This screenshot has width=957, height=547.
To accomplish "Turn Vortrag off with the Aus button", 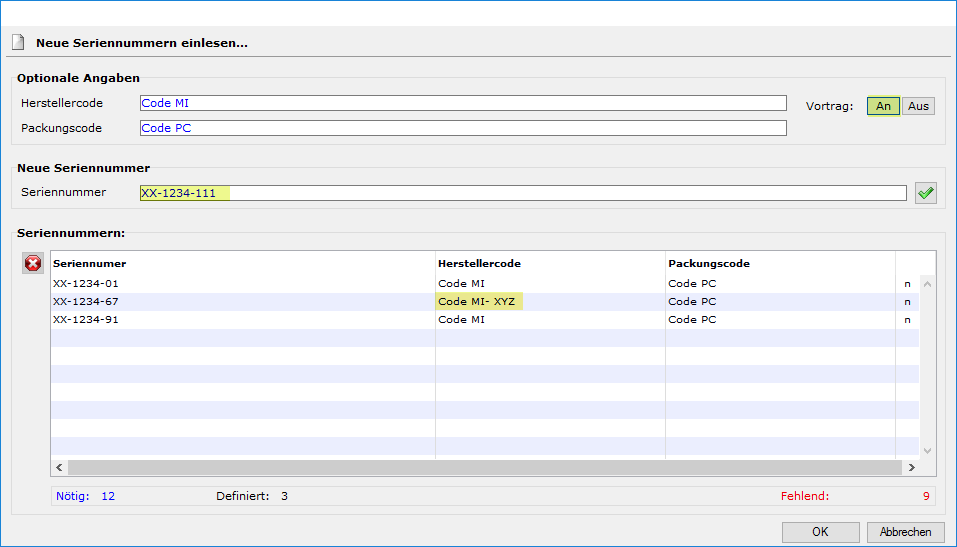I will (x=918, y=106).
